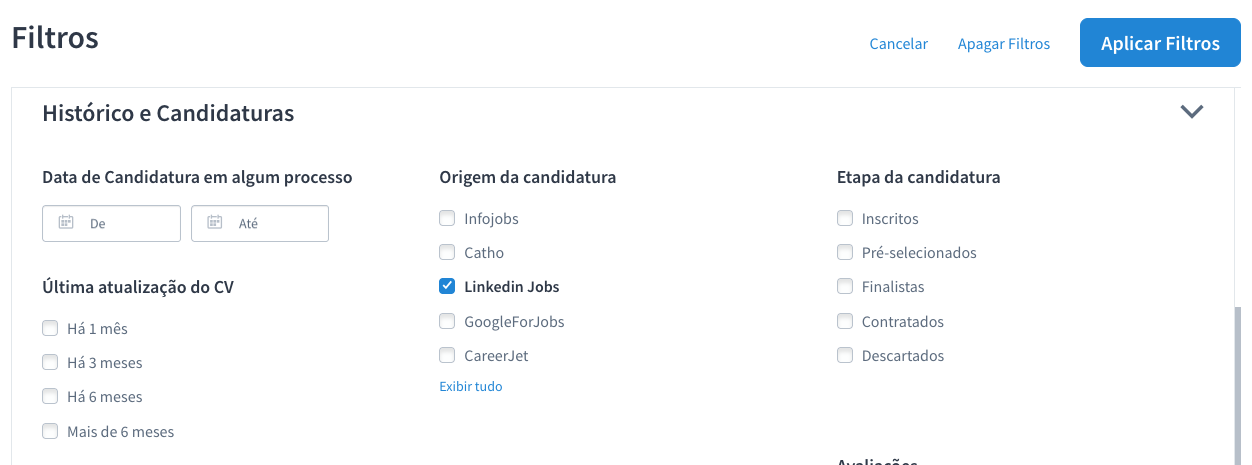This screenshot has height=465, width=1252.
Task: Enable the Infojobs origin checkbox
Action: pos(447,218)
